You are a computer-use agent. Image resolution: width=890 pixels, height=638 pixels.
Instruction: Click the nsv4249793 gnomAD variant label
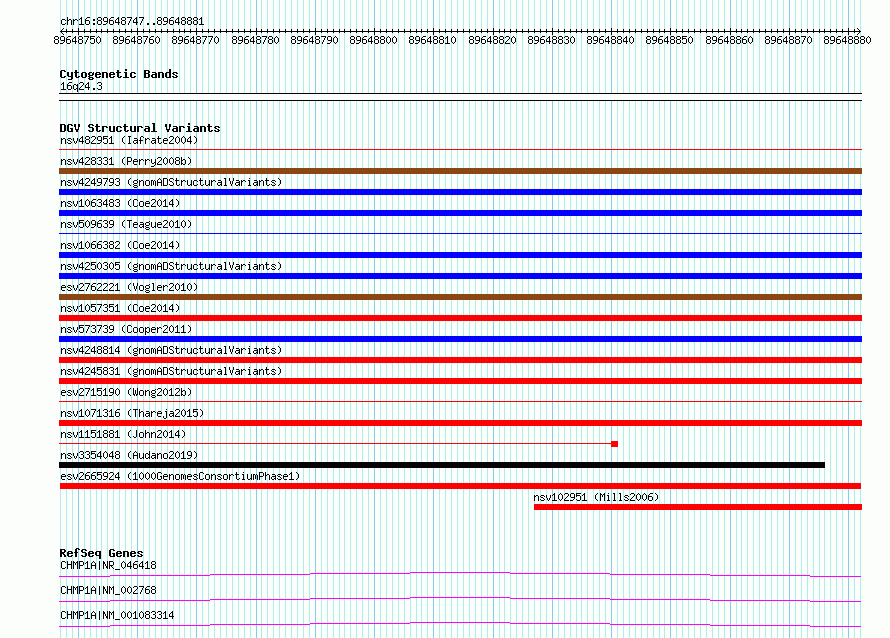click(171, 182)
